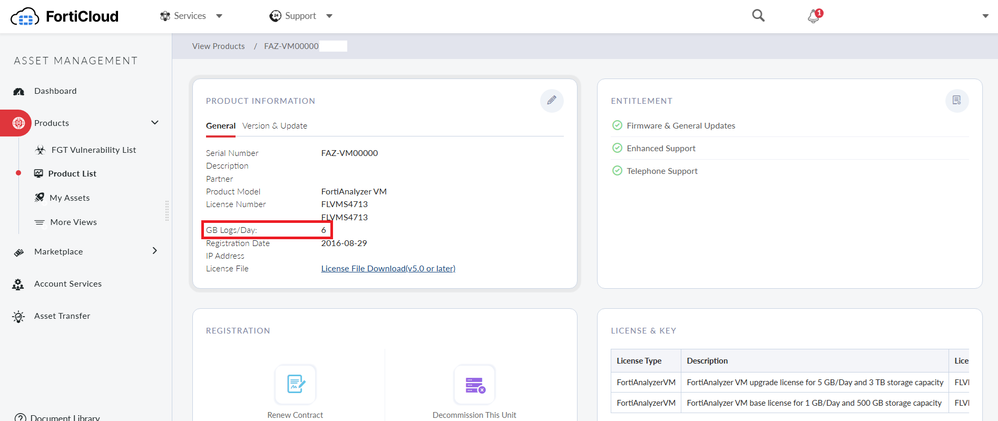Switch to the Version & Update tab
The height and width of the screenshot is (421, 998).
click(x=275, y=126)
